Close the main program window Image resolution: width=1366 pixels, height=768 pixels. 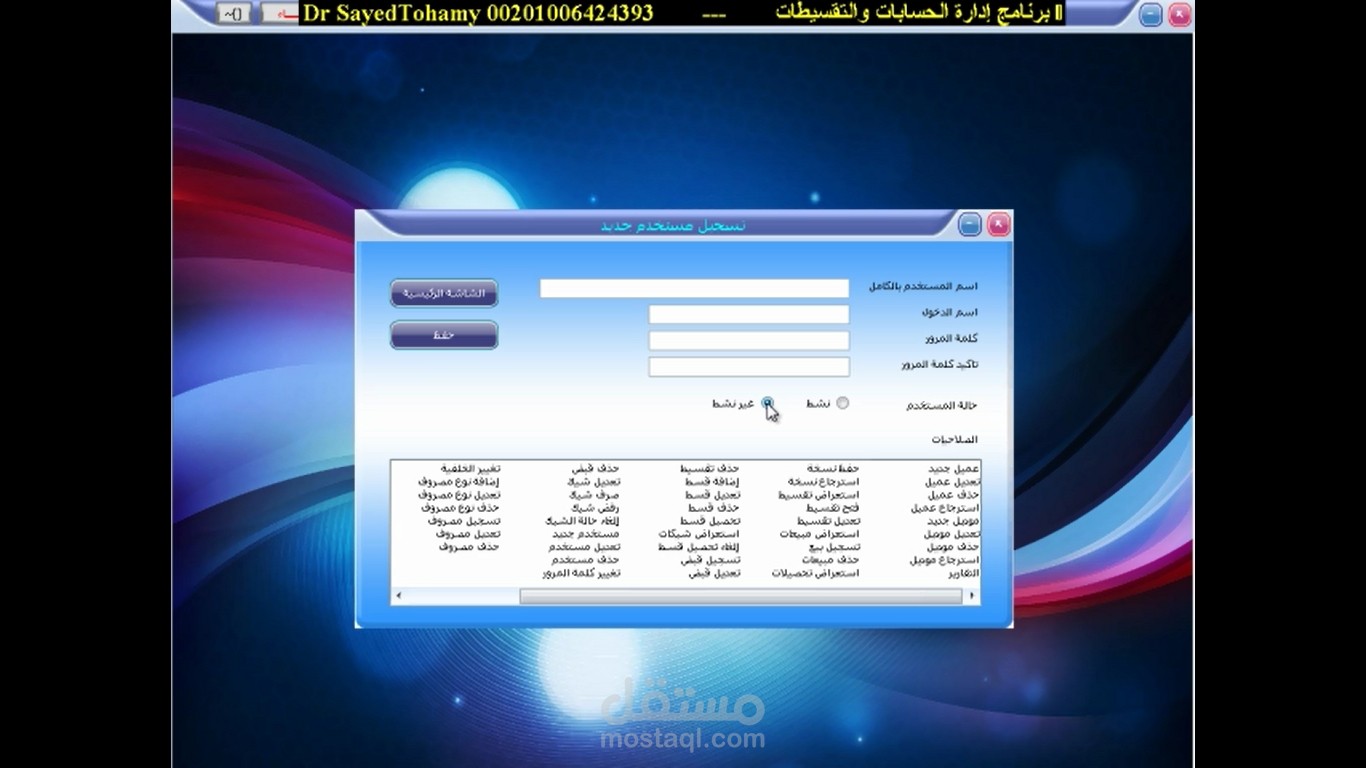(1180, 14)
